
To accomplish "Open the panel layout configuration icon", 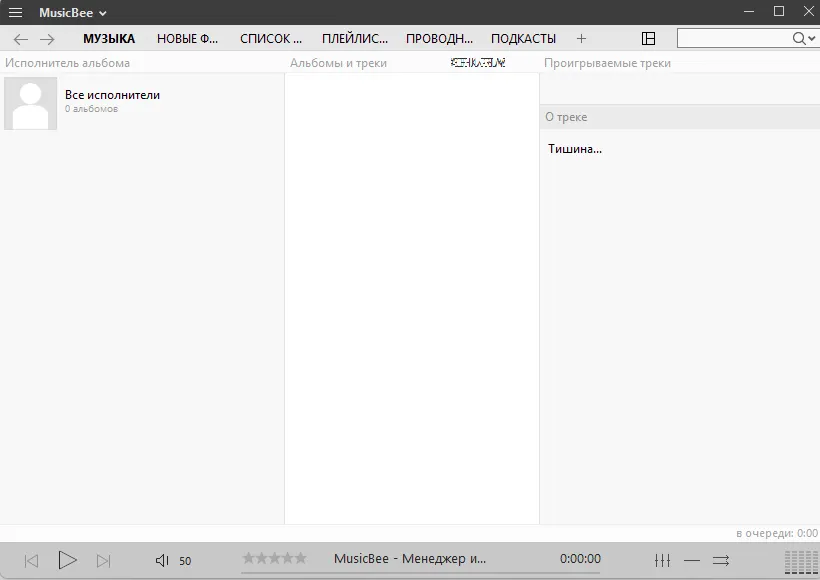I will coord(648,39).
